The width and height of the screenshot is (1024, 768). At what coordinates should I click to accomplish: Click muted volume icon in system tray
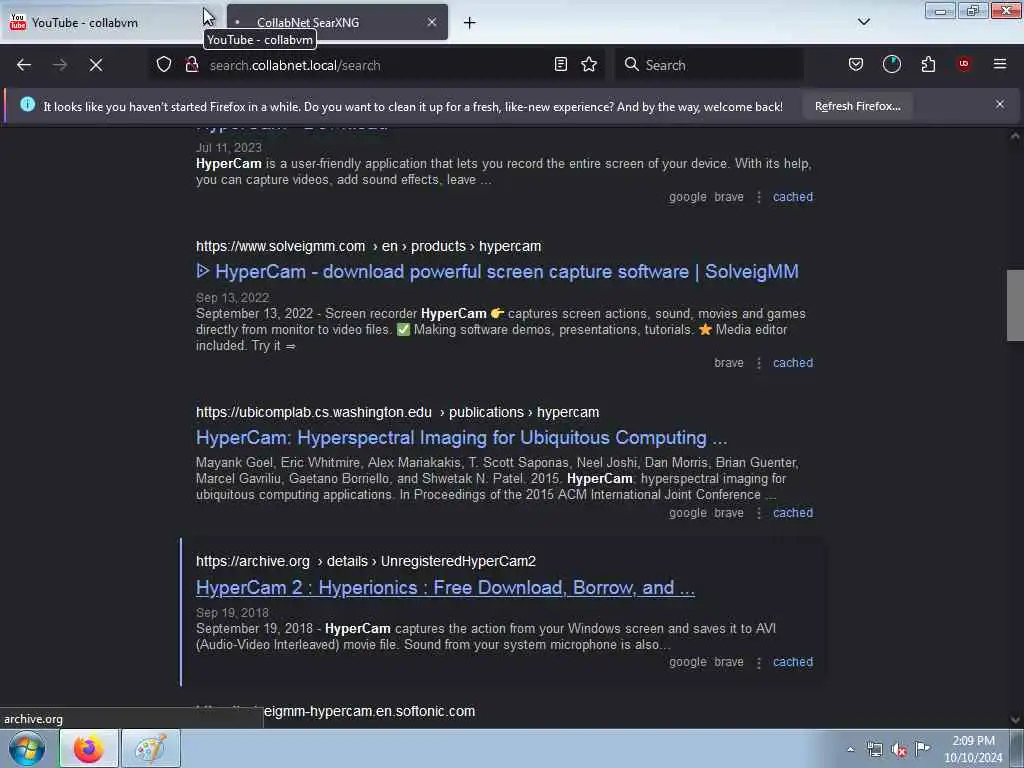click(x=899, y=750)
